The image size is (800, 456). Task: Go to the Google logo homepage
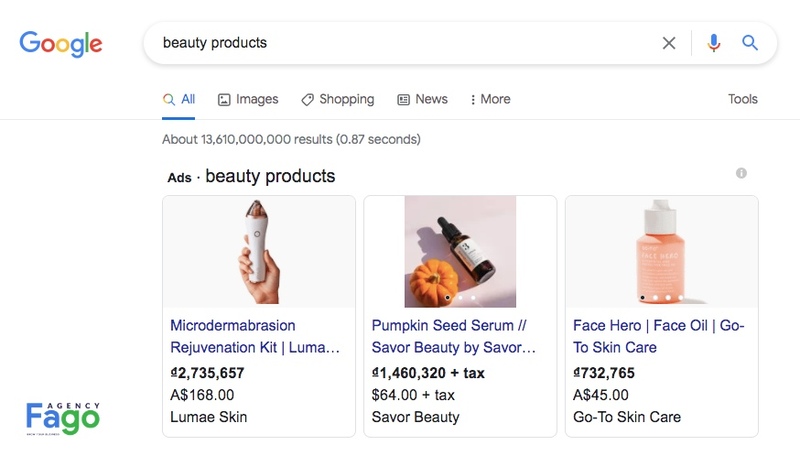pyautogui.click(x=61, y=44)
